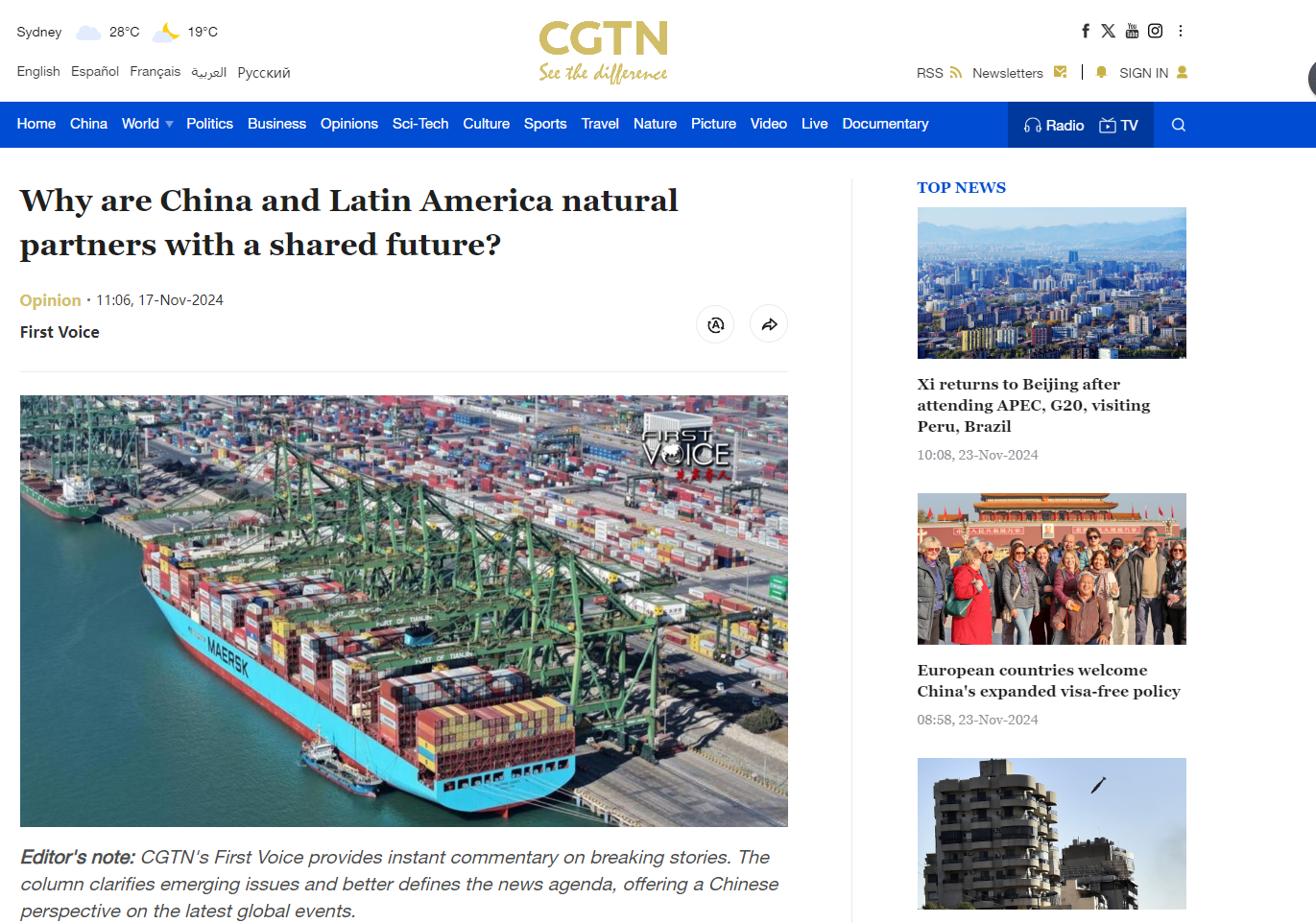Click the notification bell icon
Screen dimensions: 1316x923
coord(1101,72)
